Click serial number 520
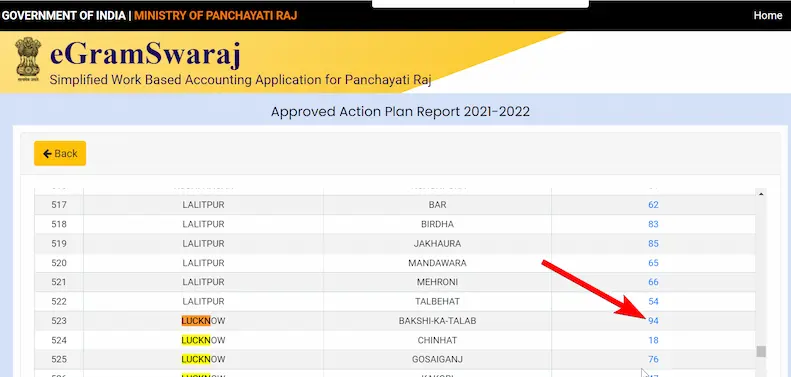Image resolution: width=791 pixels, height=377 pixels. [x=59, y=263]
